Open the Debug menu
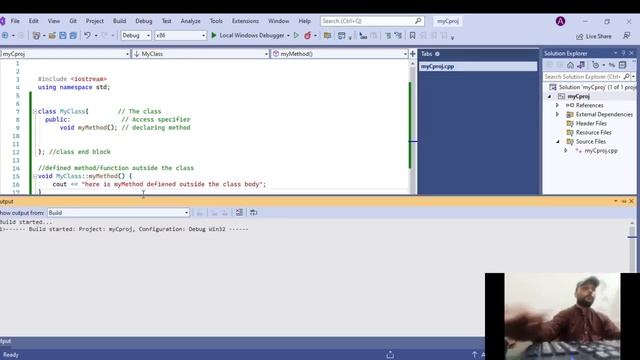The image size is (640, 360). [143, 21]
